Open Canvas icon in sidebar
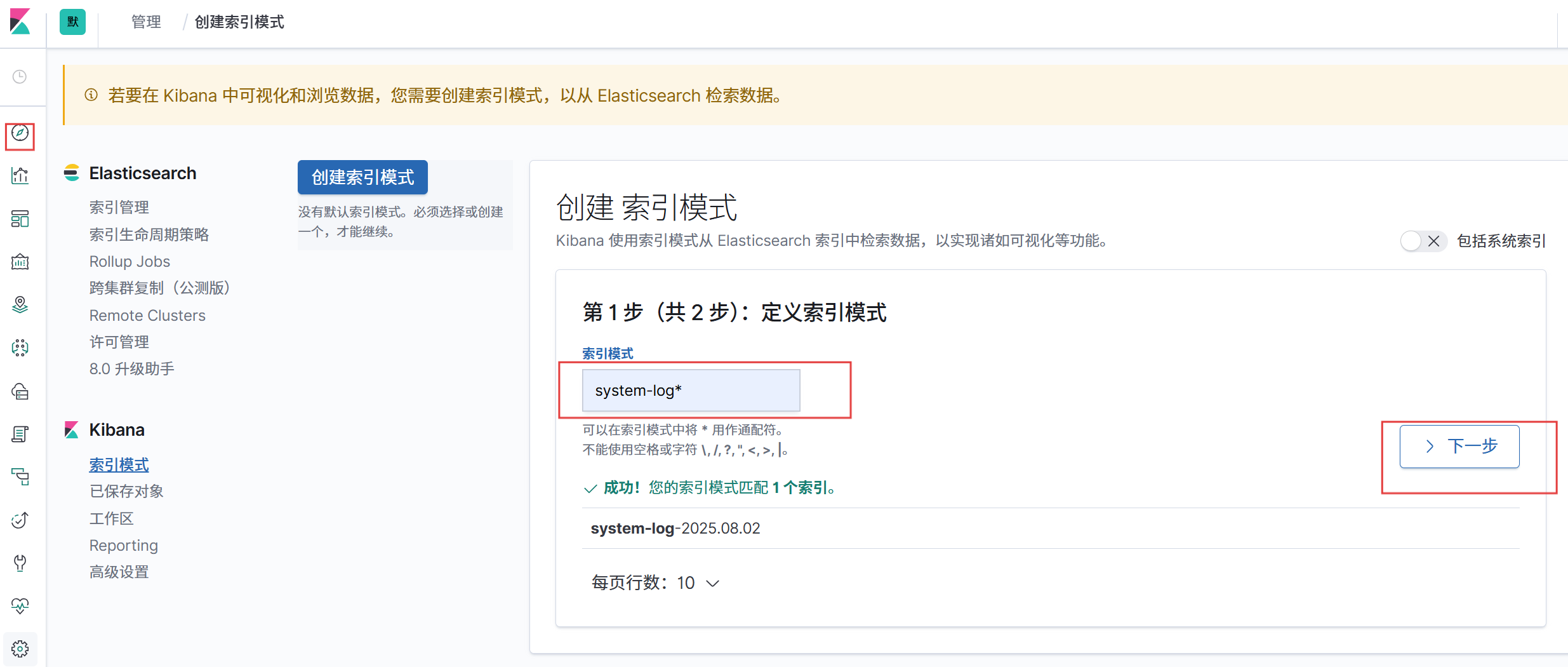This screenshot has height=667, width=1568. coord(20,262)
